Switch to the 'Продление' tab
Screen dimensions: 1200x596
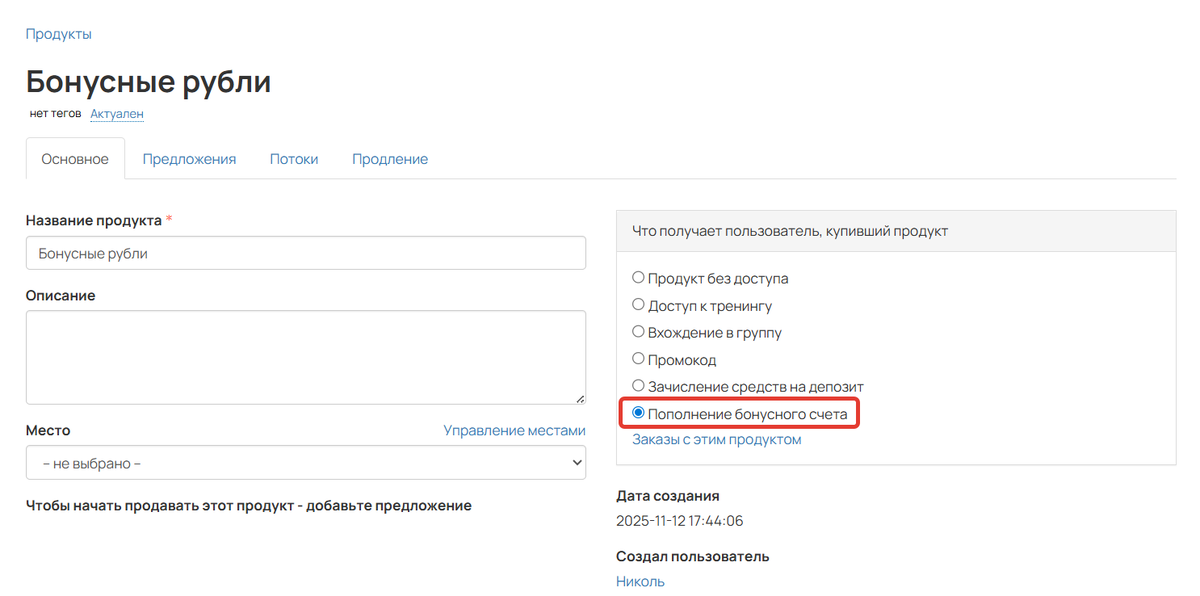point(390,158)
